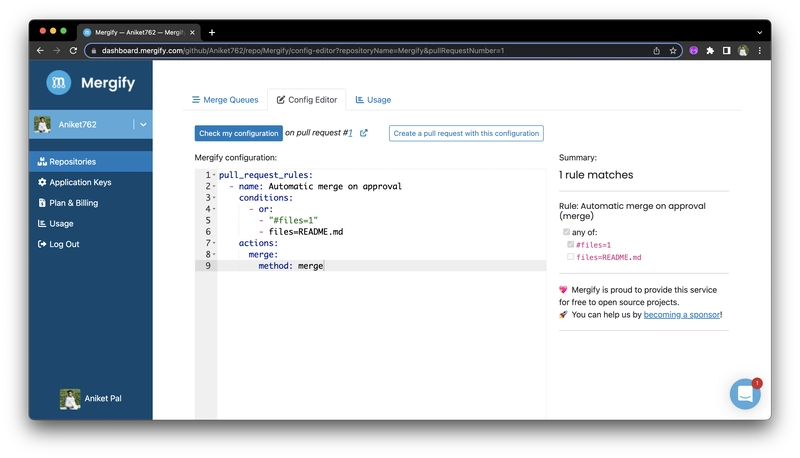Click the Merge Queues list icon
This screenshot has height=458, width=800.
[196, 100]
